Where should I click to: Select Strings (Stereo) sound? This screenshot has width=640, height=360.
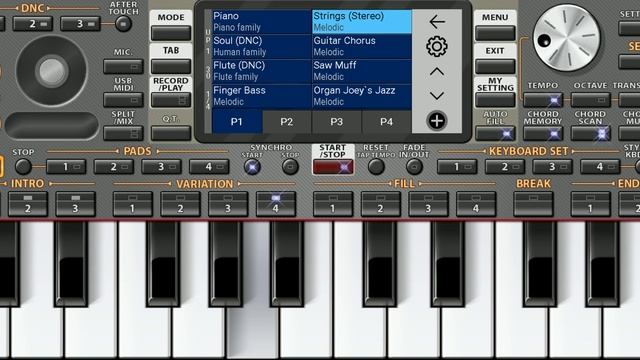[x=362, y=22]
